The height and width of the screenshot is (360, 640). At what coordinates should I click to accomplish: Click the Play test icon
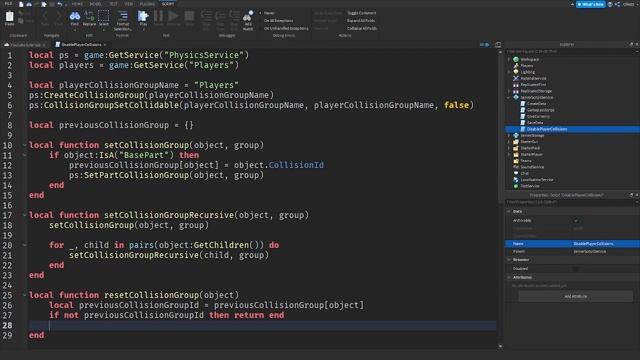pyautogui.click(x=143, y=17)
